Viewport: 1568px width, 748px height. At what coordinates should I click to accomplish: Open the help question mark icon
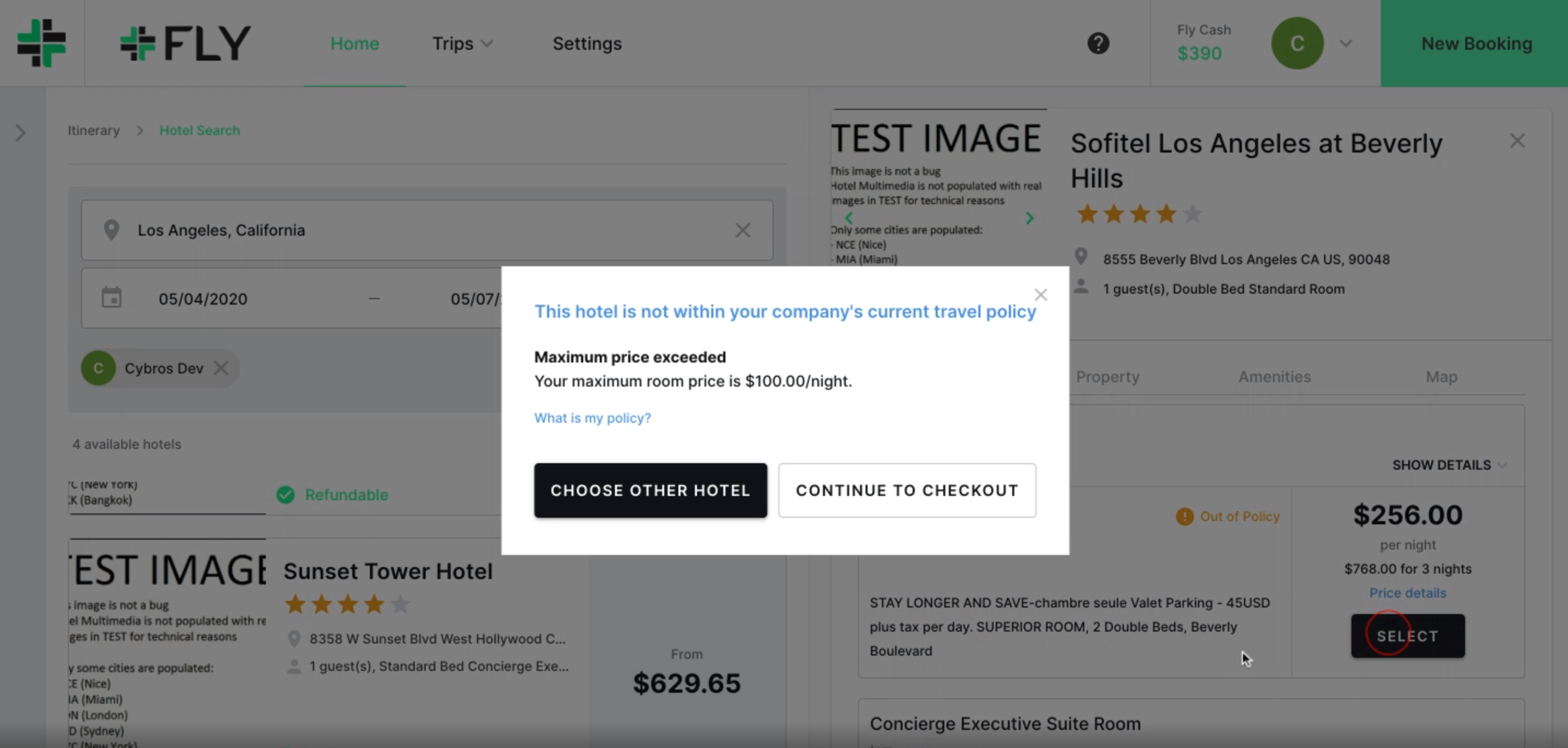[x=1098, y=43]
